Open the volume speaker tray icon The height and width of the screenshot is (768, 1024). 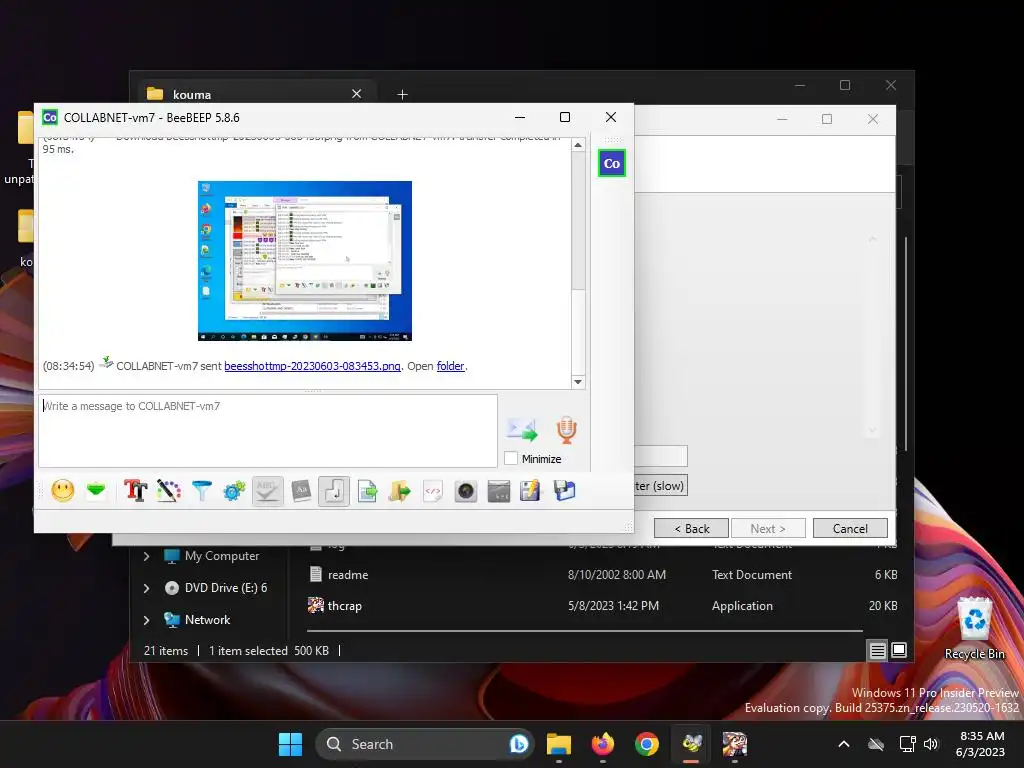[x=931, y=744]
